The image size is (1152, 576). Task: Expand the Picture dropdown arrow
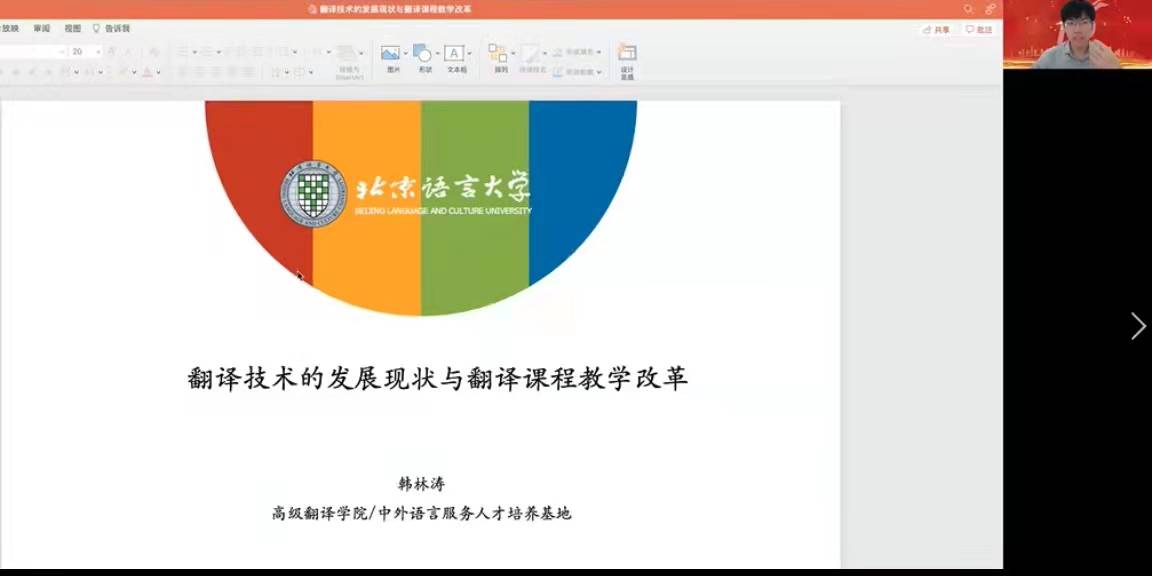(x=406, y=54)
